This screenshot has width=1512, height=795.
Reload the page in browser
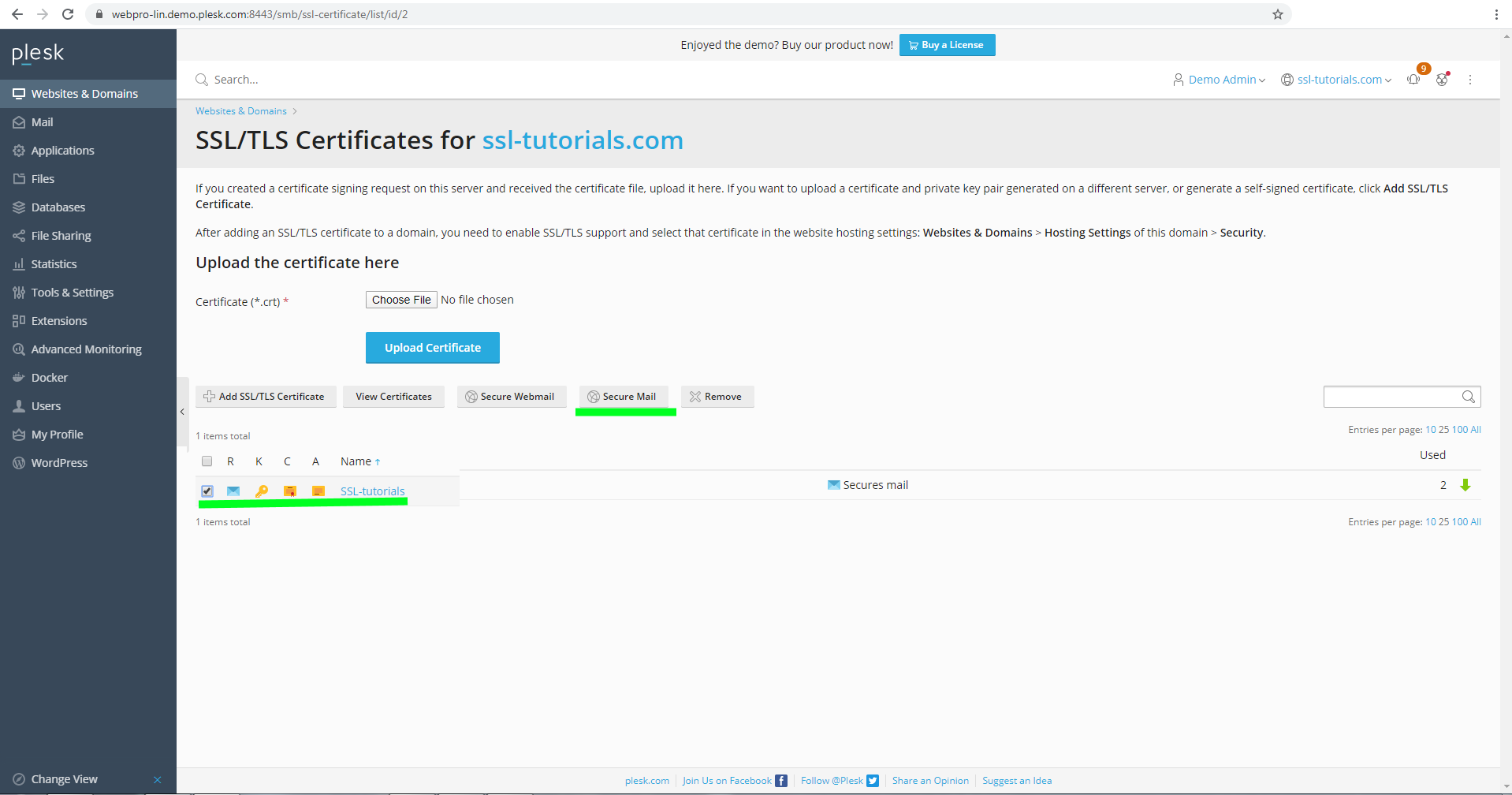pos(68,14)
